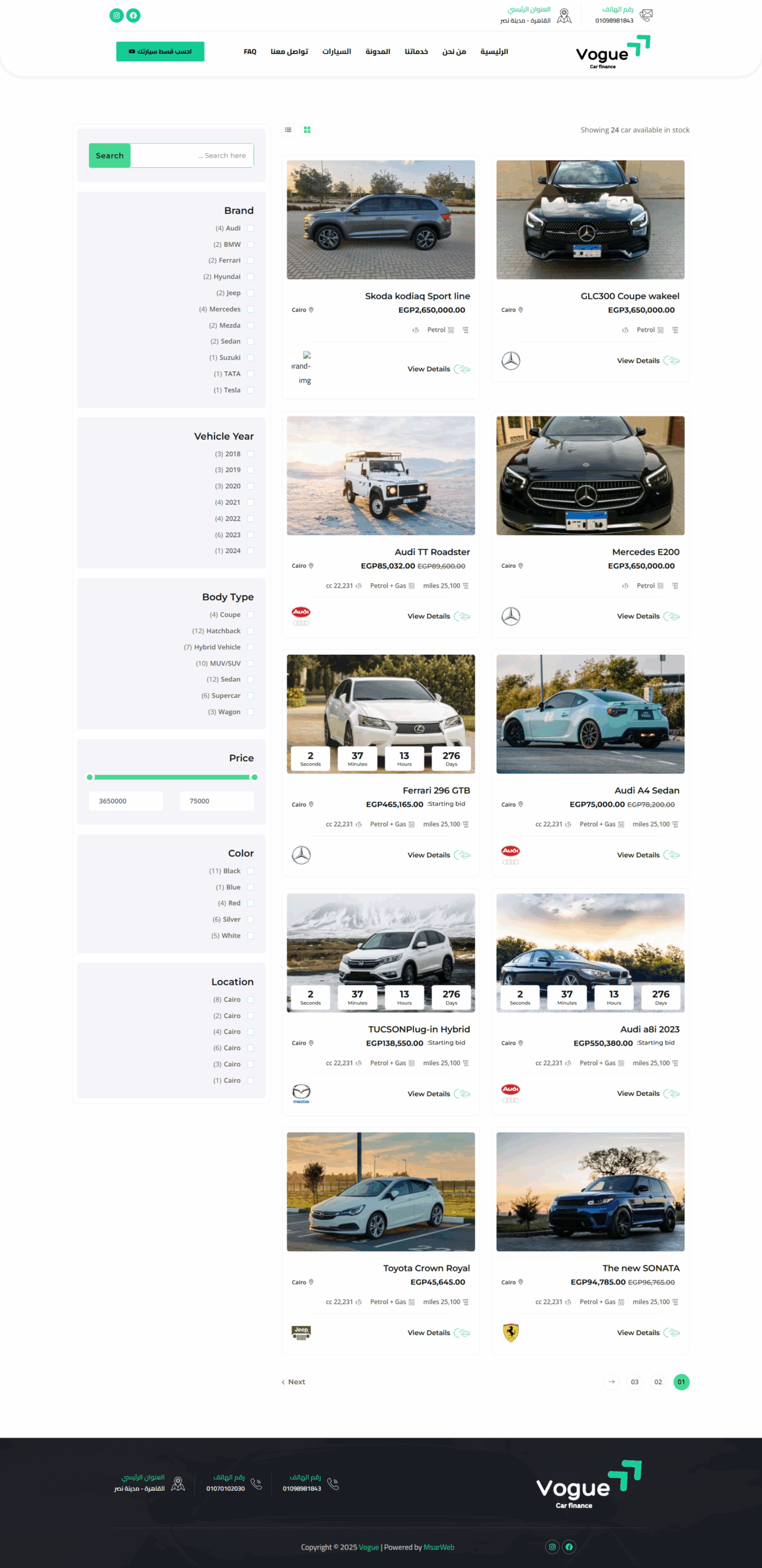This screenshot has height=1568, width=762.
Task: Click the green track of the Price slider
Action: [172, 777]
